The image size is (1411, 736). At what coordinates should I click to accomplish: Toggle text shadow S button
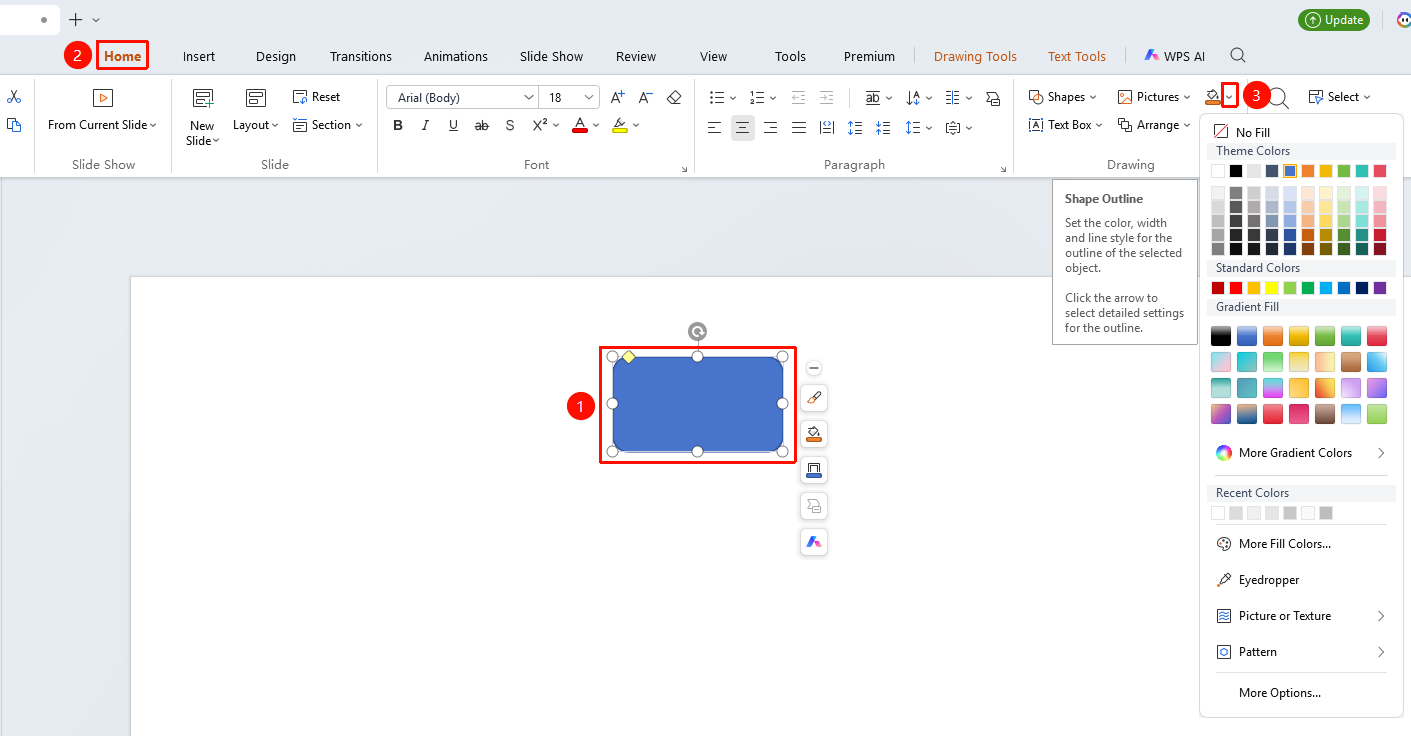[510, 125]
